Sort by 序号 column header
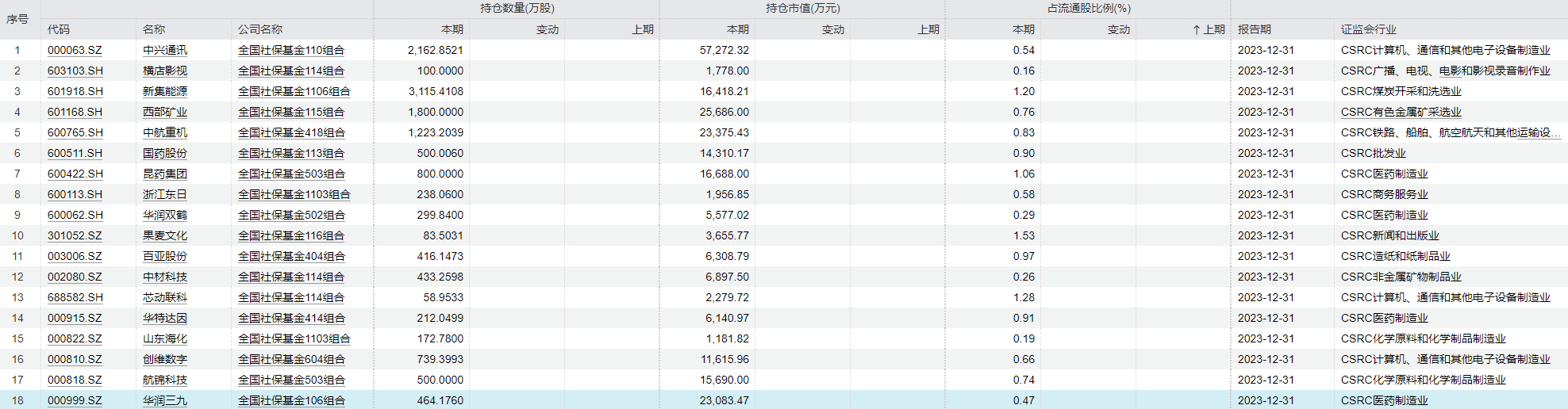This screenshot has height=409, width=1568. (17, 19)
